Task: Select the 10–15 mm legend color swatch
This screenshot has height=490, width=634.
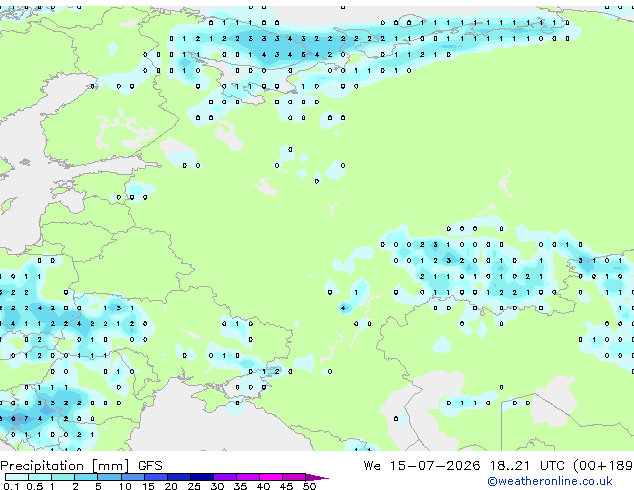Action: (132, 477)
